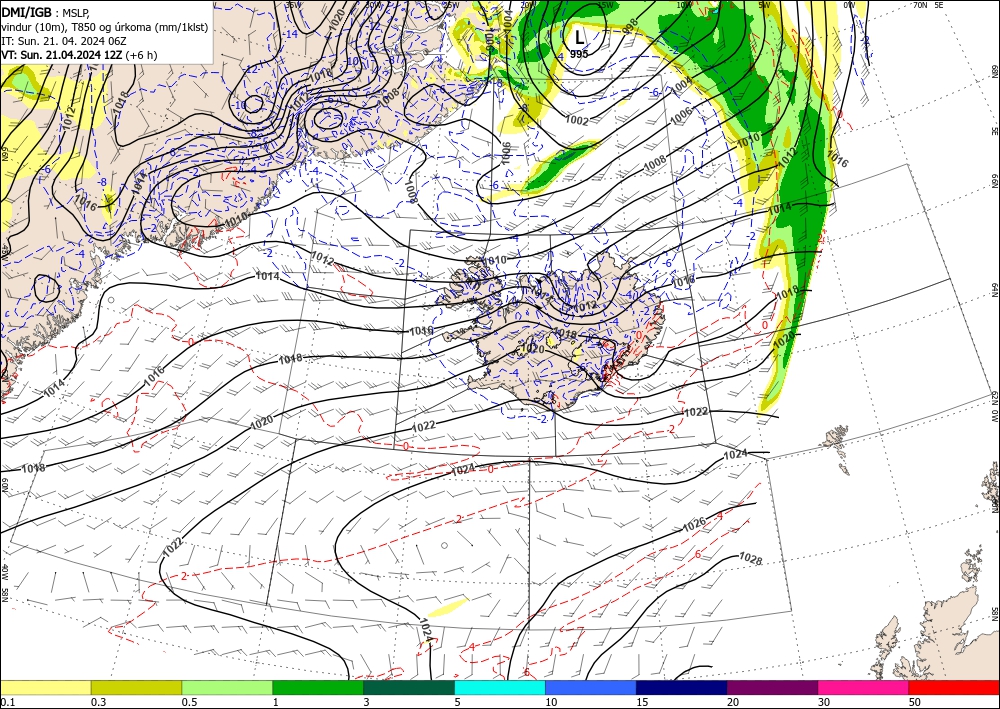Click legend value "50" under the color bar

point(915,702)
